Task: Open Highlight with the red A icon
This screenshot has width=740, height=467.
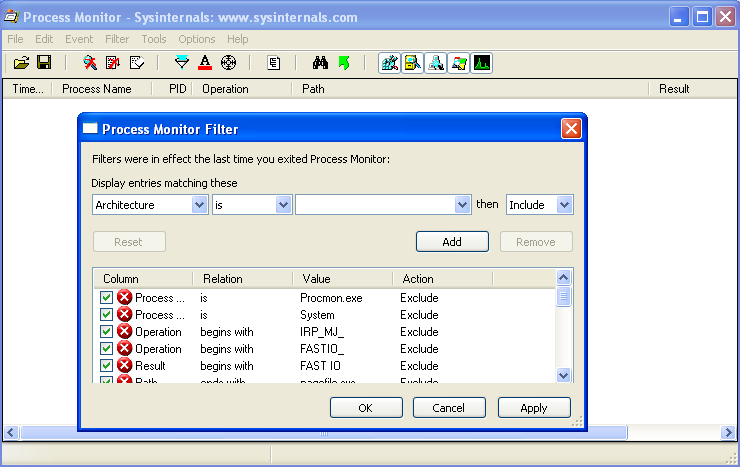Action: (x=205, y=63)
